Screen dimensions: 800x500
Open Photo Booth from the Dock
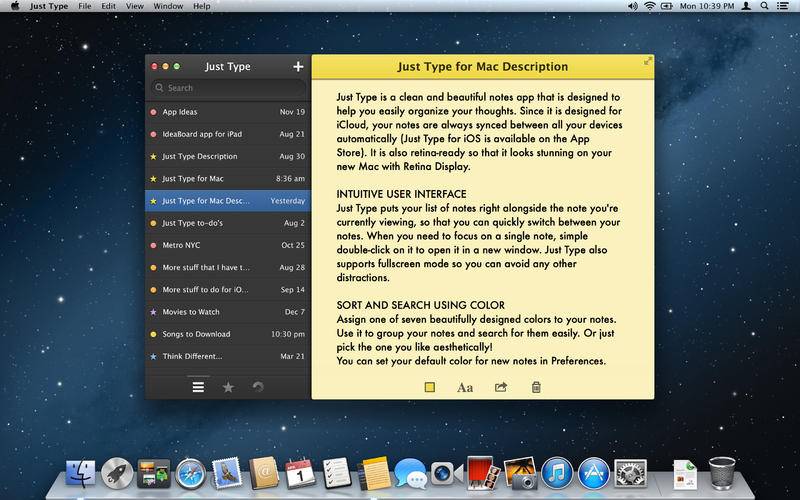coord(483,473)
